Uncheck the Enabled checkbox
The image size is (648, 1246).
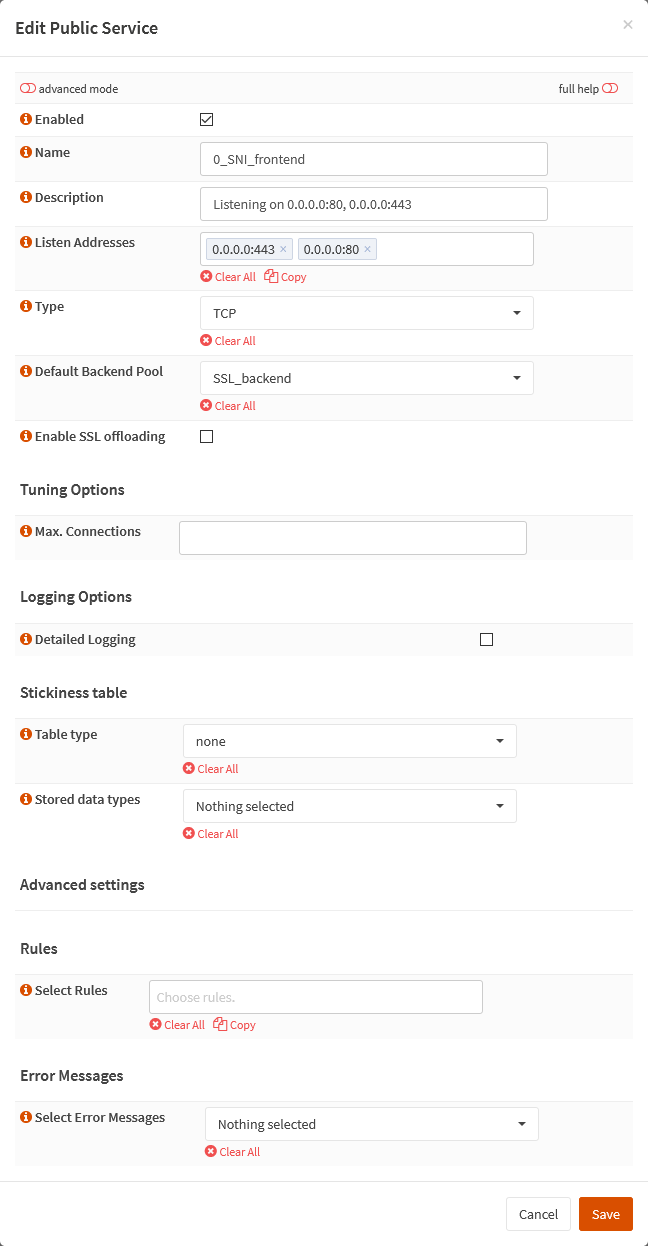(x=207, y=120)
